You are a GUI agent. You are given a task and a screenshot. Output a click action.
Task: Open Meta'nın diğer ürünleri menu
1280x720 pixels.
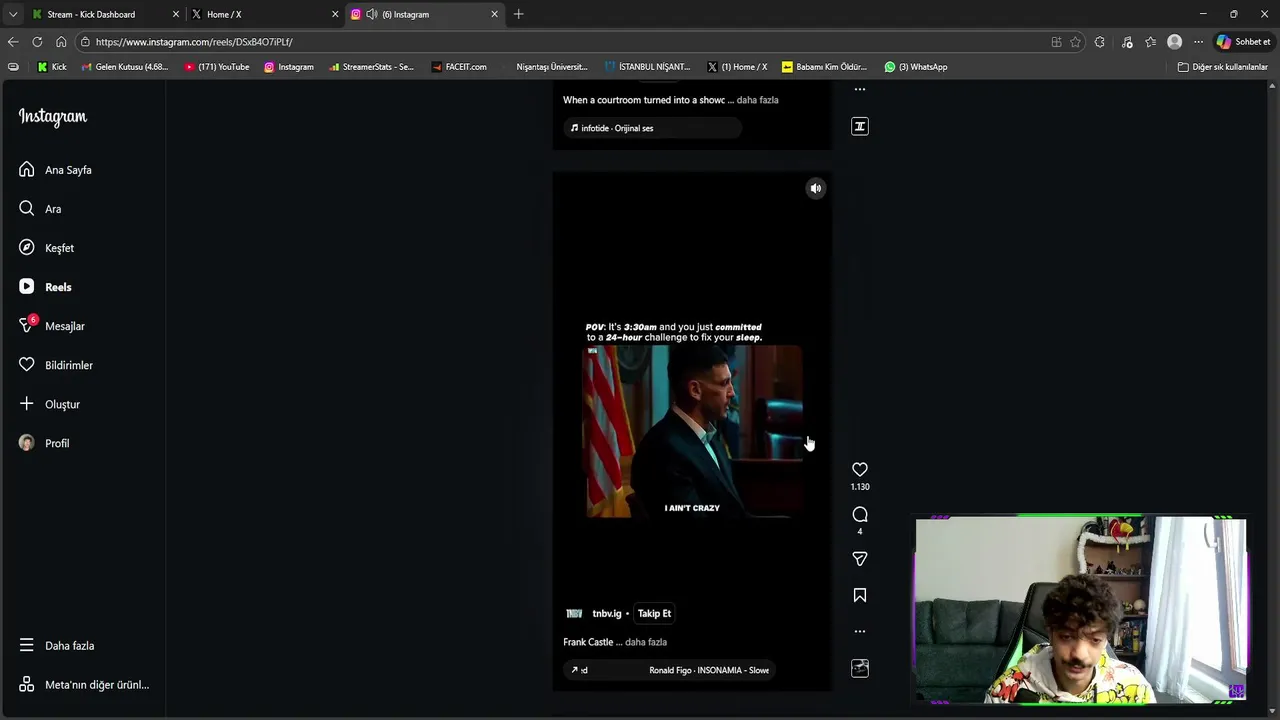[x=84, y=685]
